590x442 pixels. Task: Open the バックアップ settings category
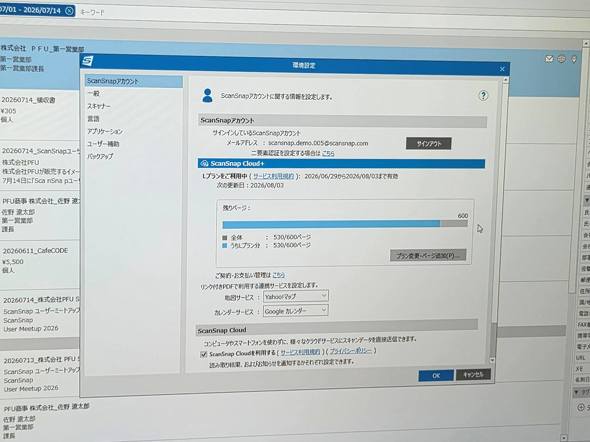[100, 156]
